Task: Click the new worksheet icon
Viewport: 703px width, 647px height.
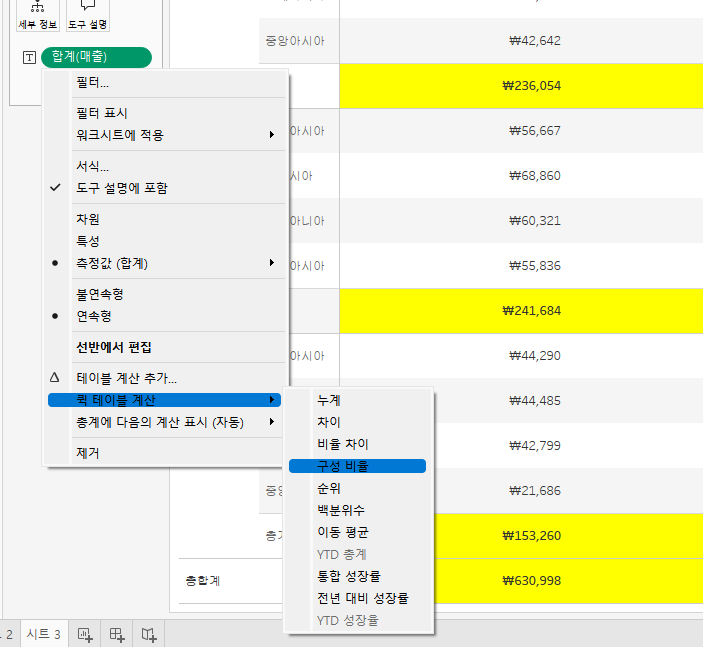Action: (85, 634)
